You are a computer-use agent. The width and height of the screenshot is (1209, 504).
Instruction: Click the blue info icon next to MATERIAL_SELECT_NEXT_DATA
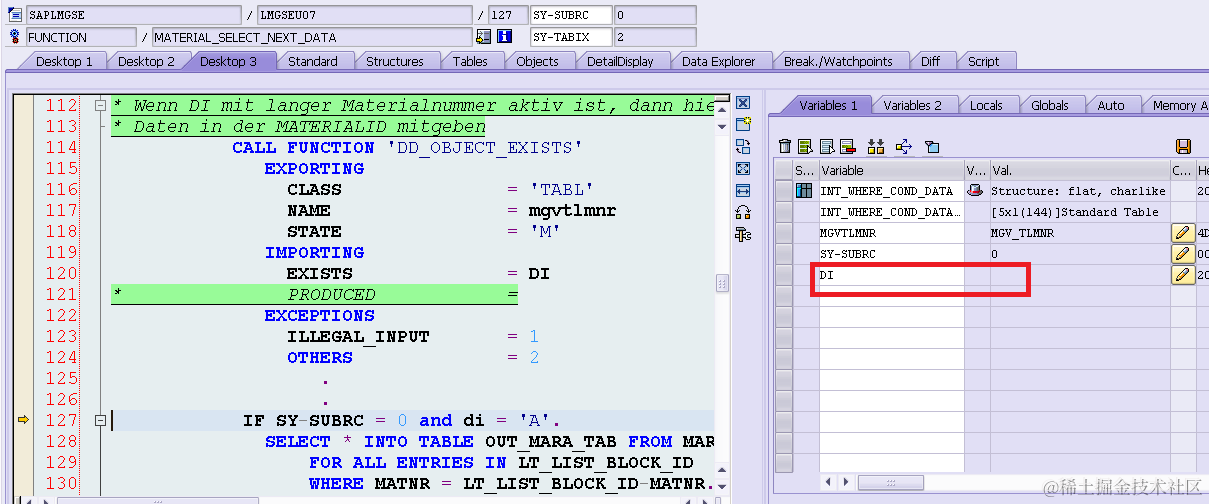click(x=505, y=37)
